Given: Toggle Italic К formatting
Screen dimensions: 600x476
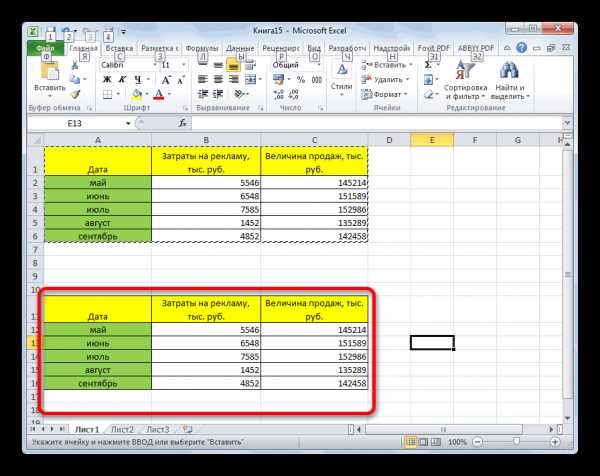Looking at the screenshot, I should pos(122,80).
